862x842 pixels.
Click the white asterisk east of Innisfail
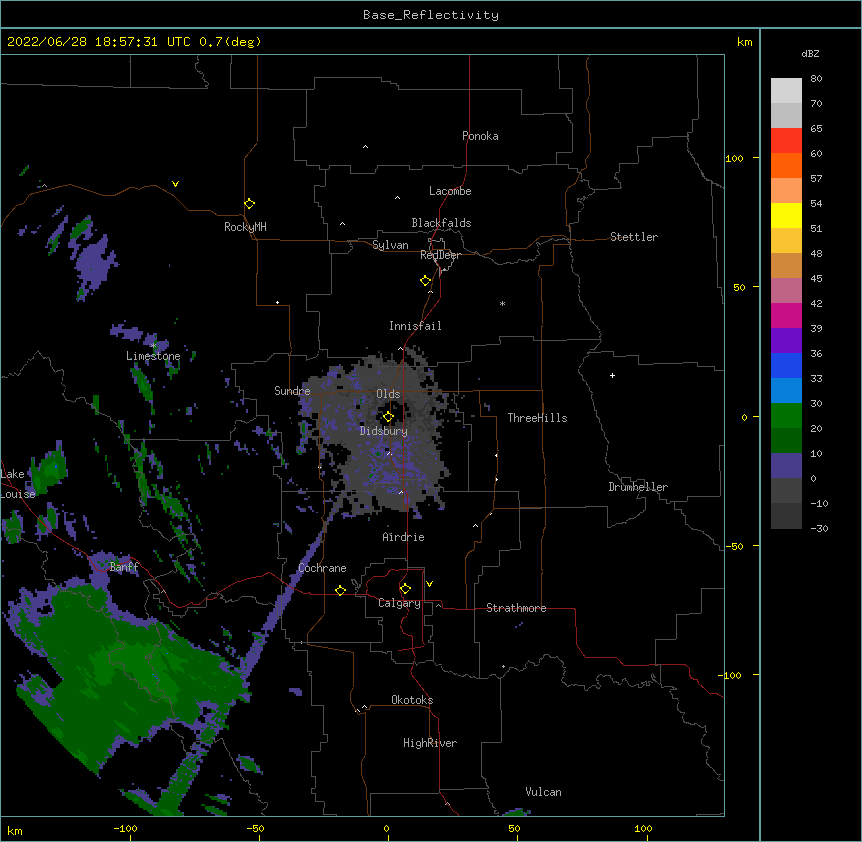(x=502, y=303)
